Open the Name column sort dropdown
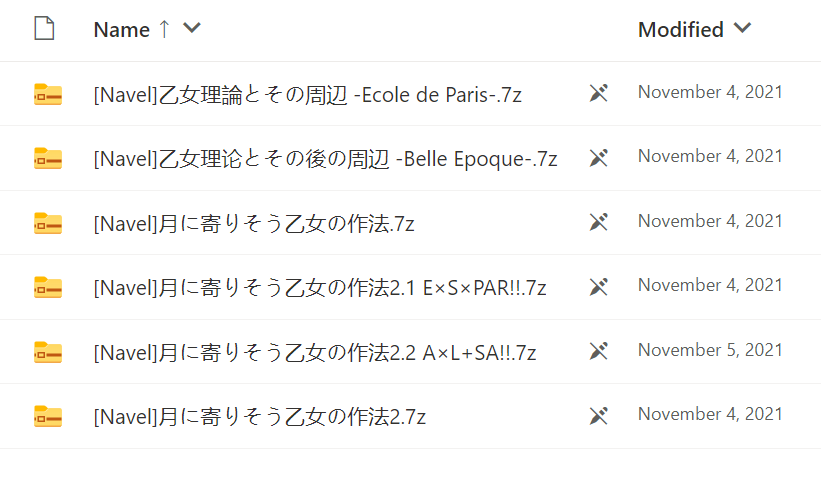Image resolution: width=821 pixels, height=478 pixels. pyautogui.click(x=192, y=29)
